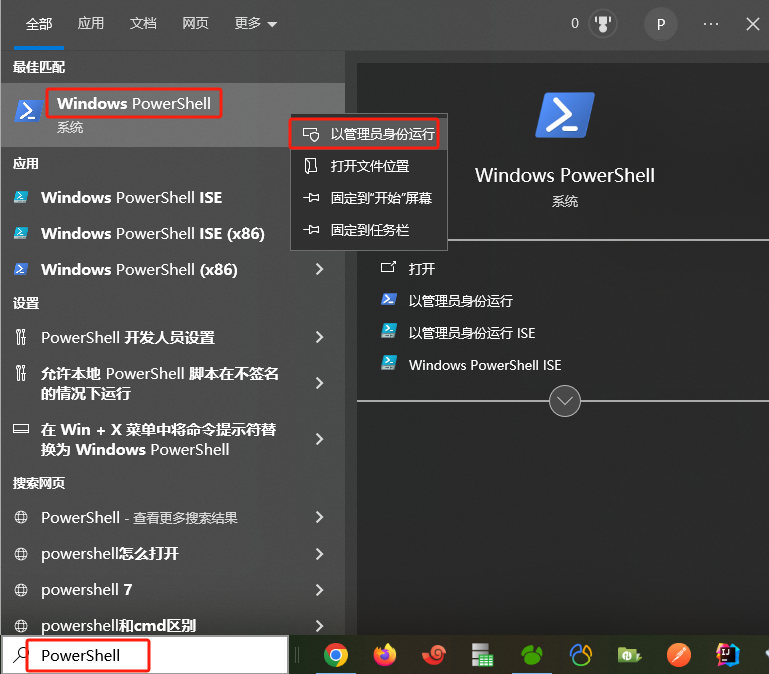Click 打开 in the preview pane
769x674 pixels.
pyautogui.click(x=422, y=269)
